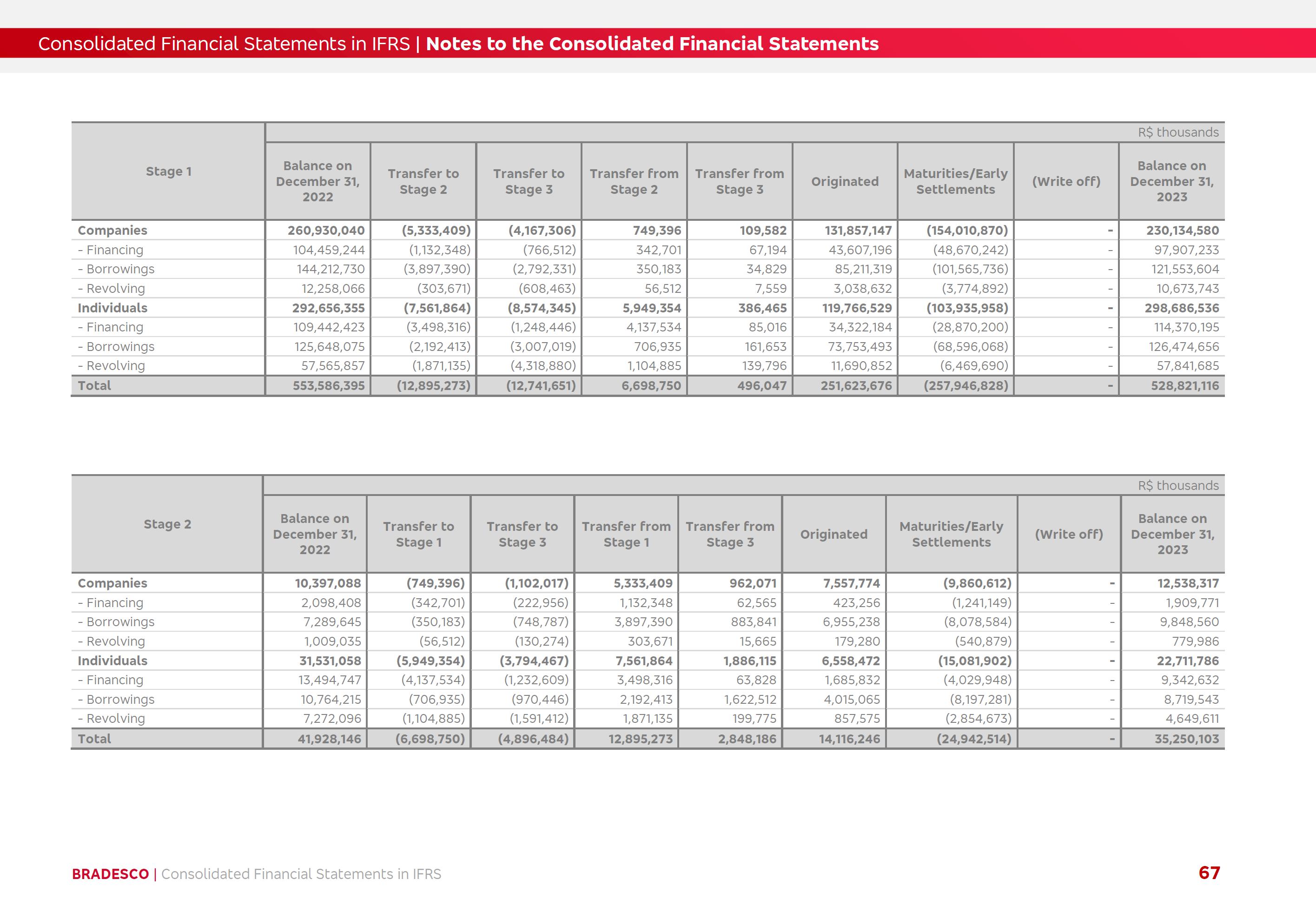The image size is (1316, 919).
Task: Click Stage 2 (Write off) header
Action: [1068, 534]
